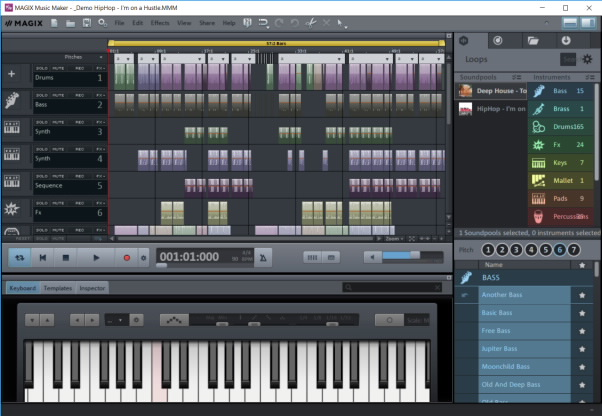602x416 pixels.
Task: Click the Fx starburst icon on track 6
Action: coord(12,209)
